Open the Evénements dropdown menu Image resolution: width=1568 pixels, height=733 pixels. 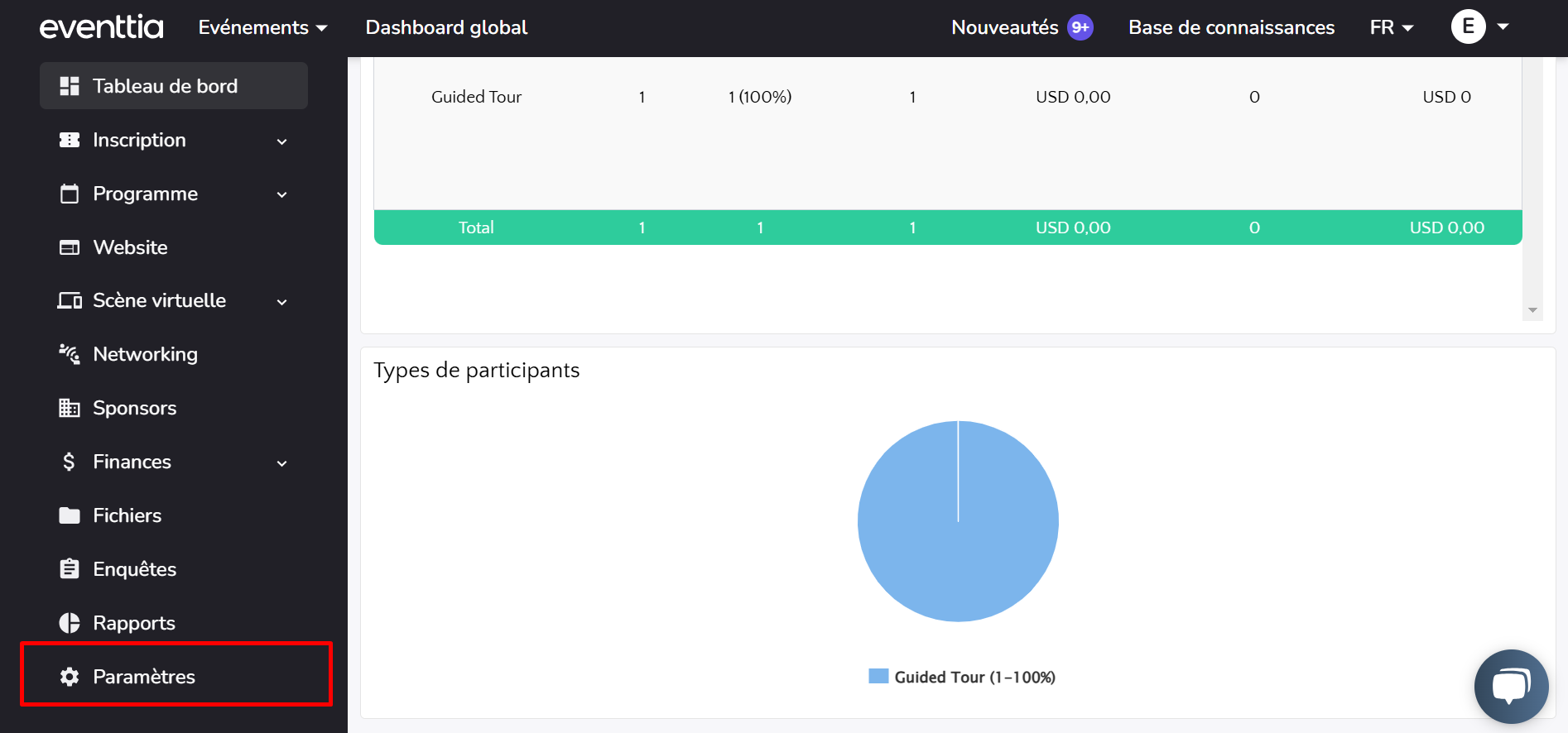(262, 27)
